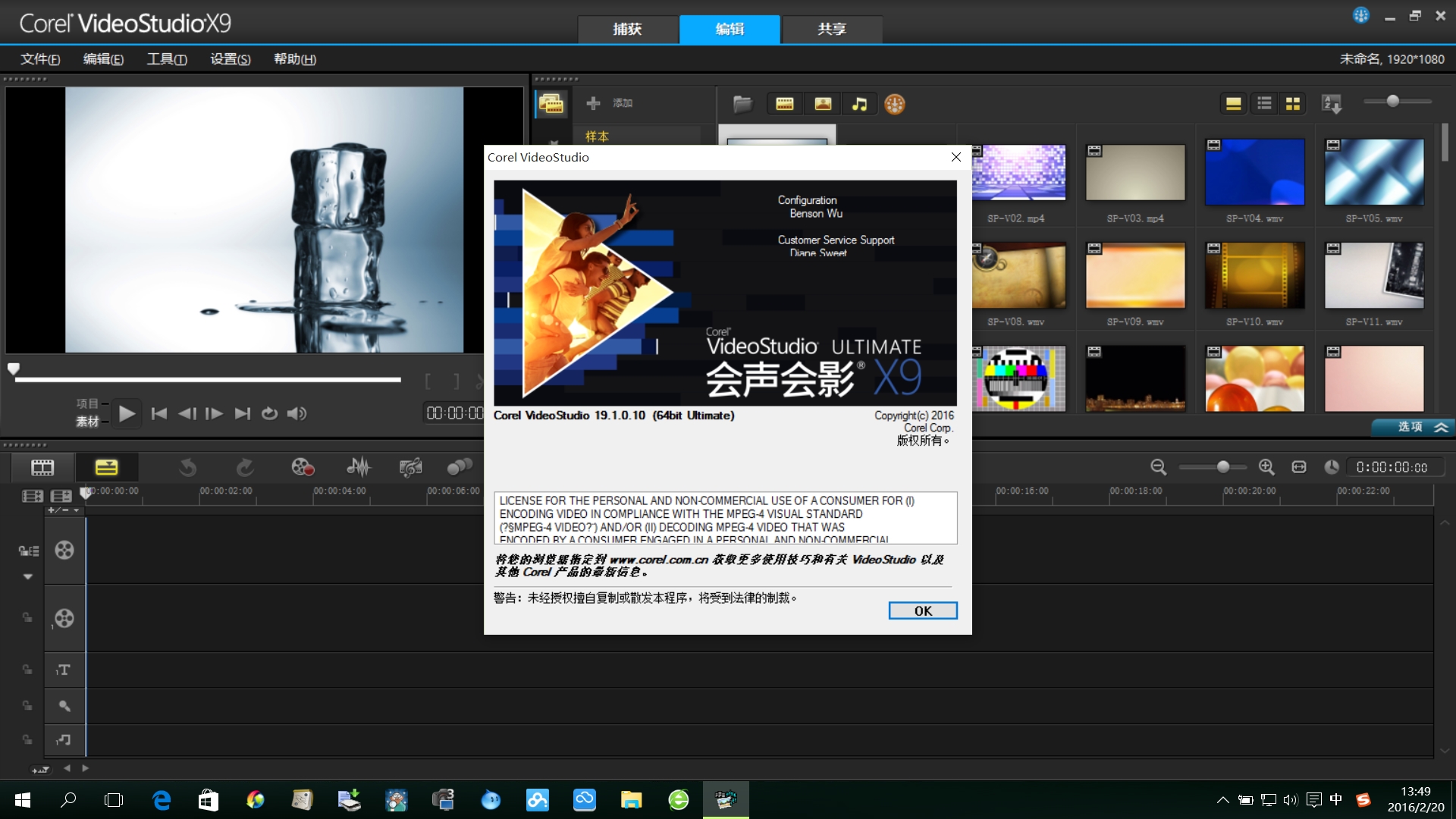Switch to Timeline view icon
Viewport: 1456px width, 819px height.
point(106,467)
